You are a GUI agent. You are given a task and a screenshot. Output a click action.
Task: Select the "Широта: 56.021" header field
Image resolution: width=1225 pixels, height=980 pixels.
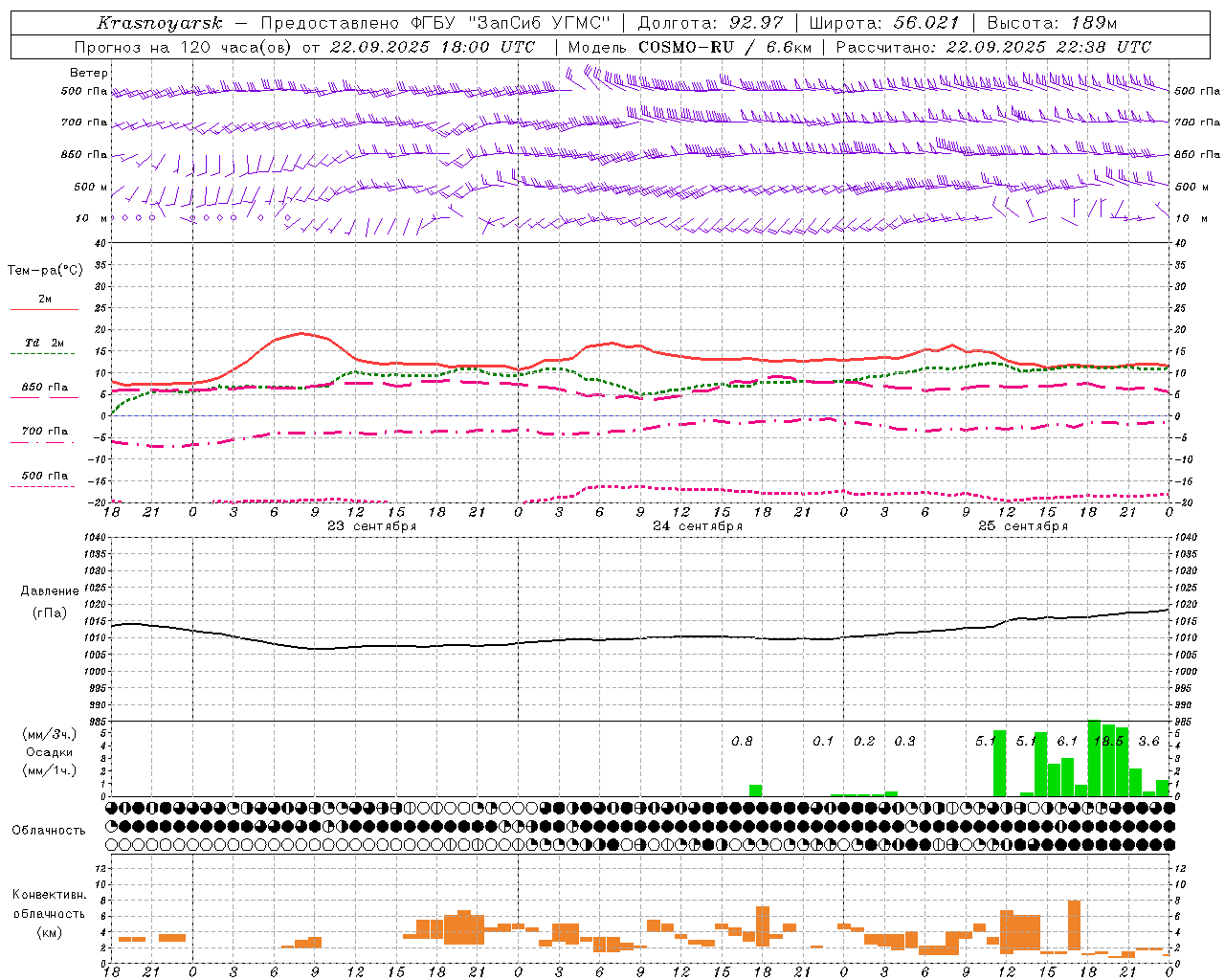click(x=883, y=23)
